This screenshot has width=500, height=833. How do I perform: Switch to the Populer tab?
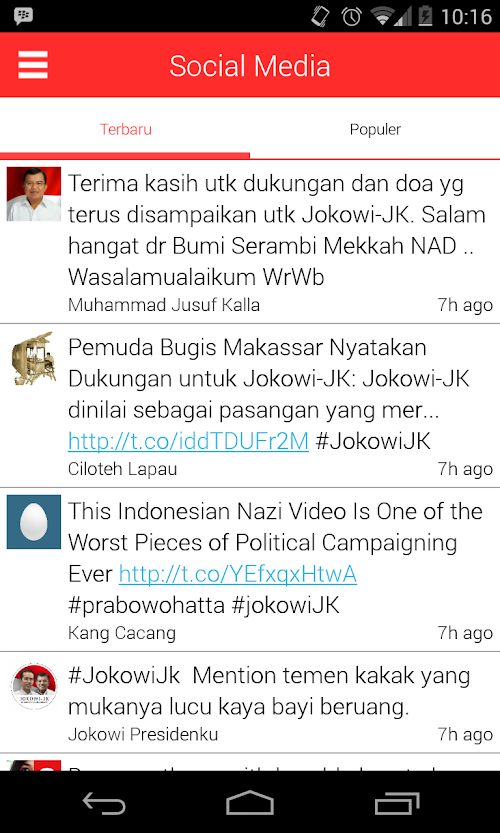tap(375, 129)
